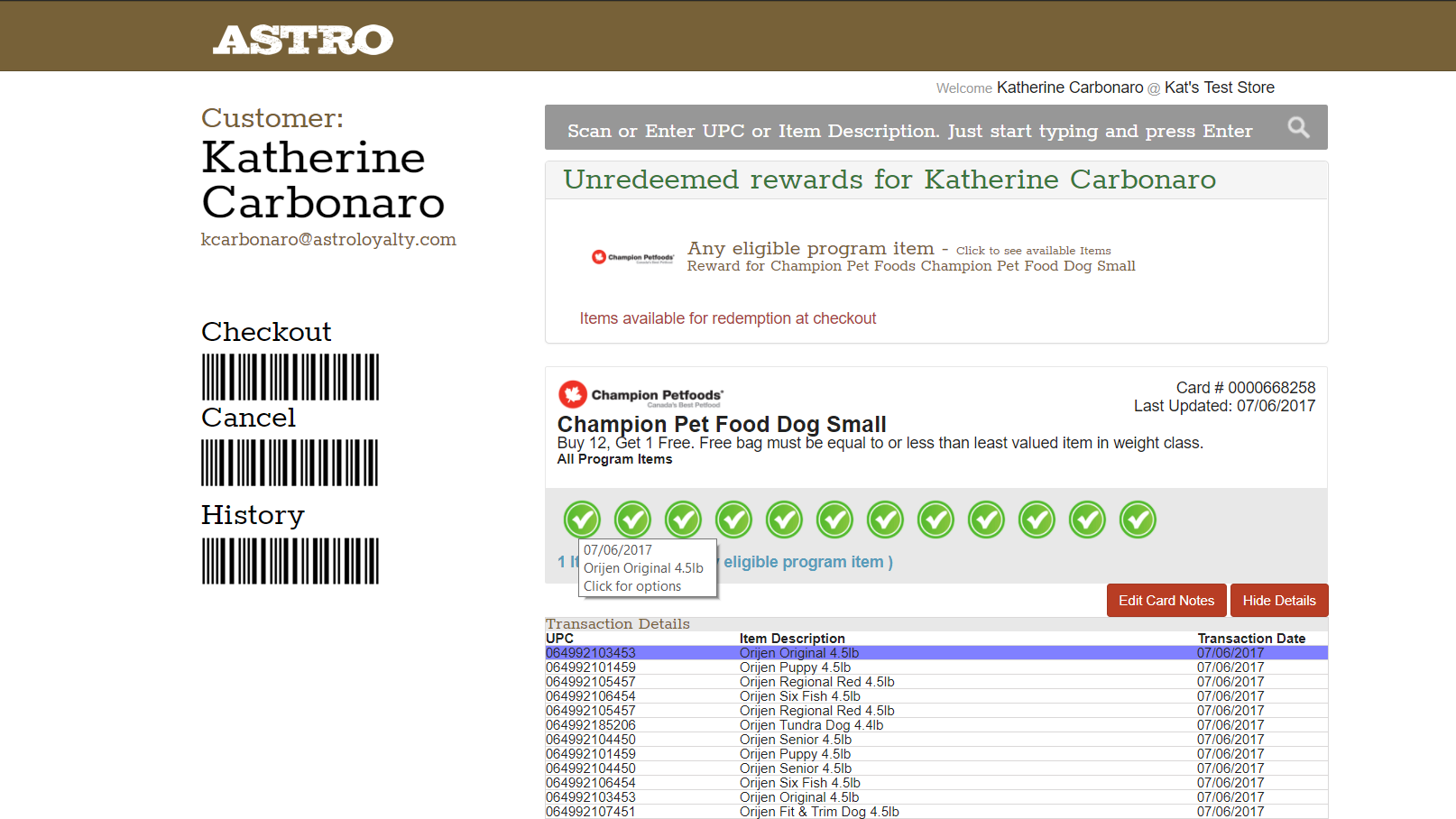Click the ninth green checkmark stamp

[986, 520]
